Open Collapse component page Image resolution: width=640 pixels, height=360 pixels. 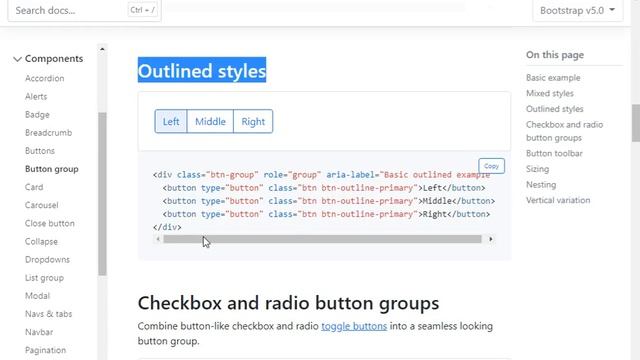coord(41,241)
